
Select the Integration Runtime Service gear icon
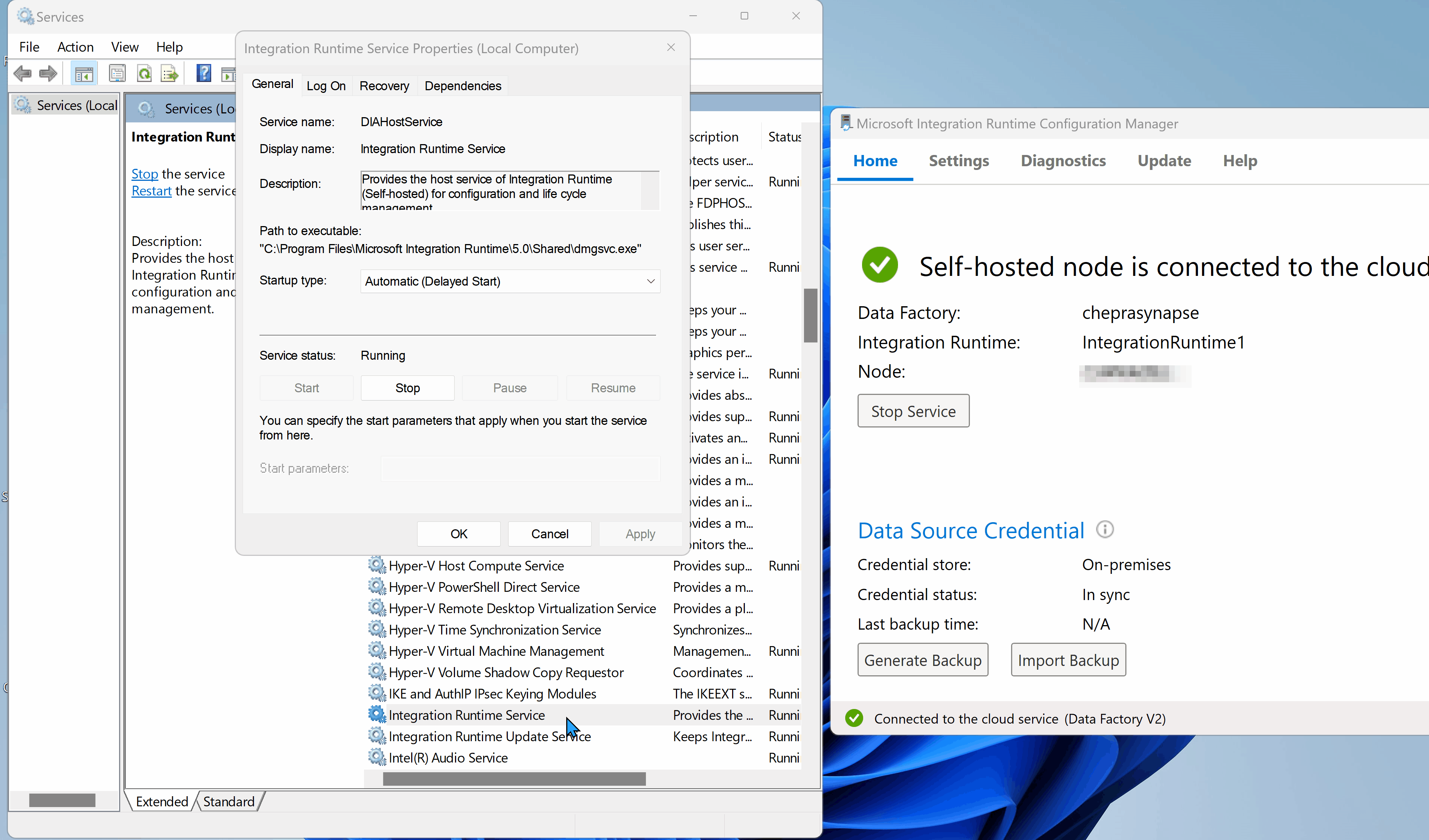[376, 715]
